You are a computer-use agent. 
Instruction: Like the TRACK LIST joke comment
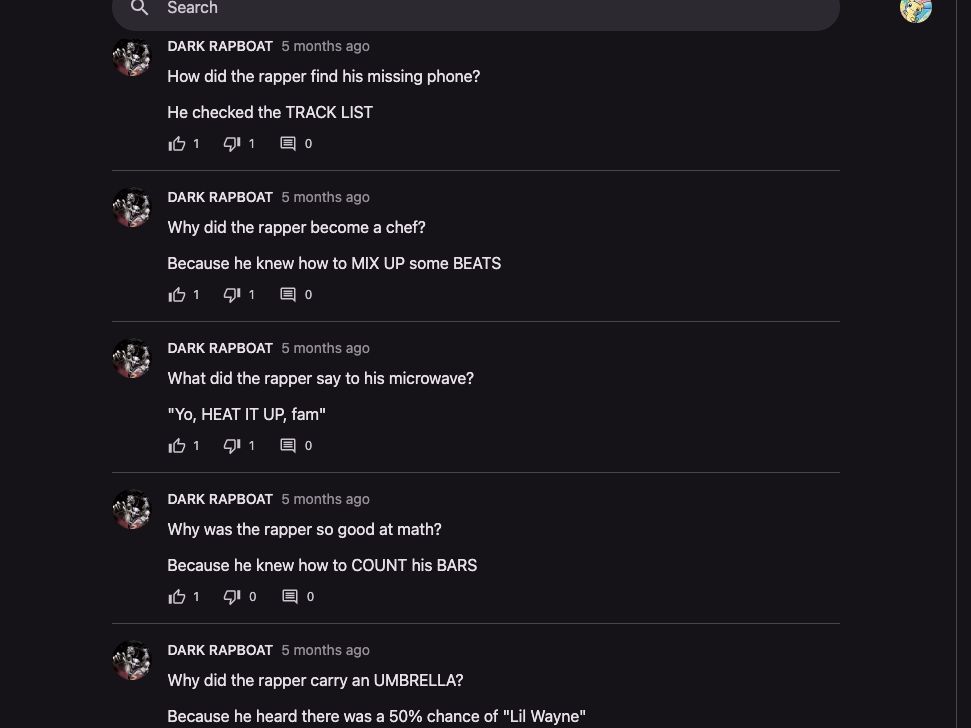(177, 144)
